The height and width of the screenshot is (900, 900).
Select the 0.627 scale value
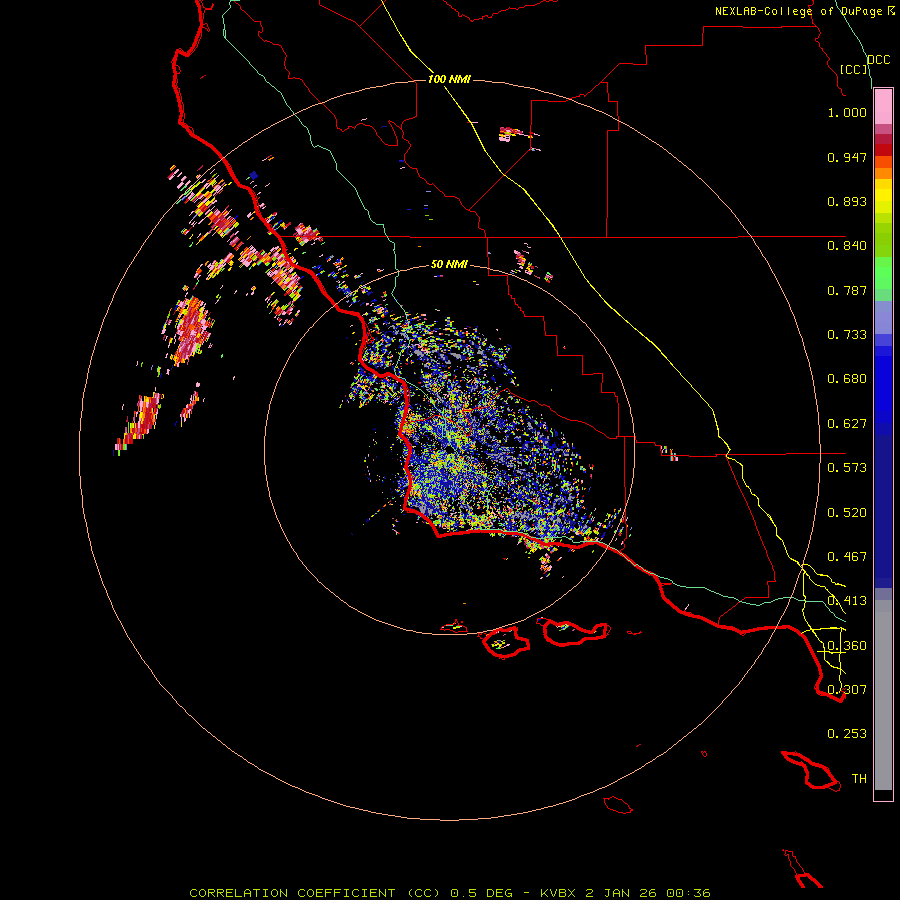click(847, 424)
